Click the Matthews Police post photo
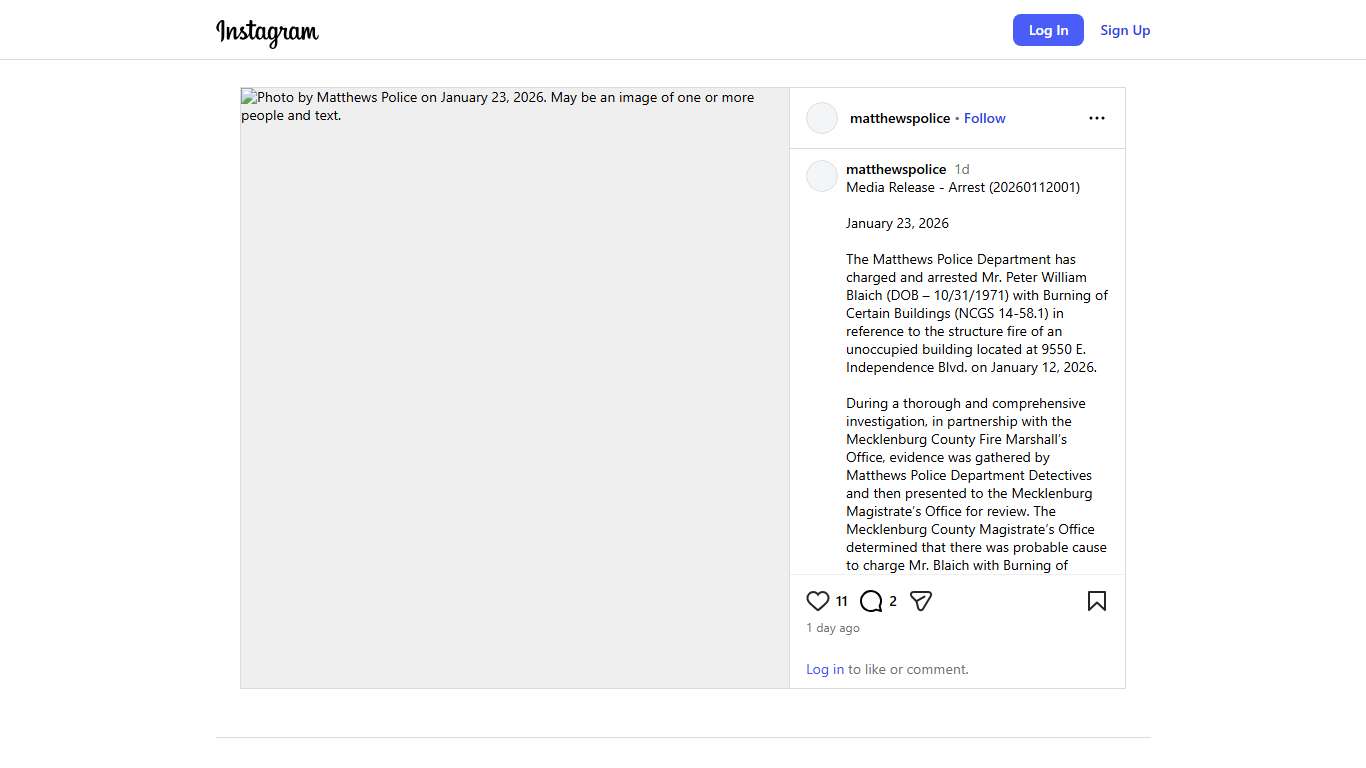Screen dimensions: 1366x768 click(x=515, y=388)
